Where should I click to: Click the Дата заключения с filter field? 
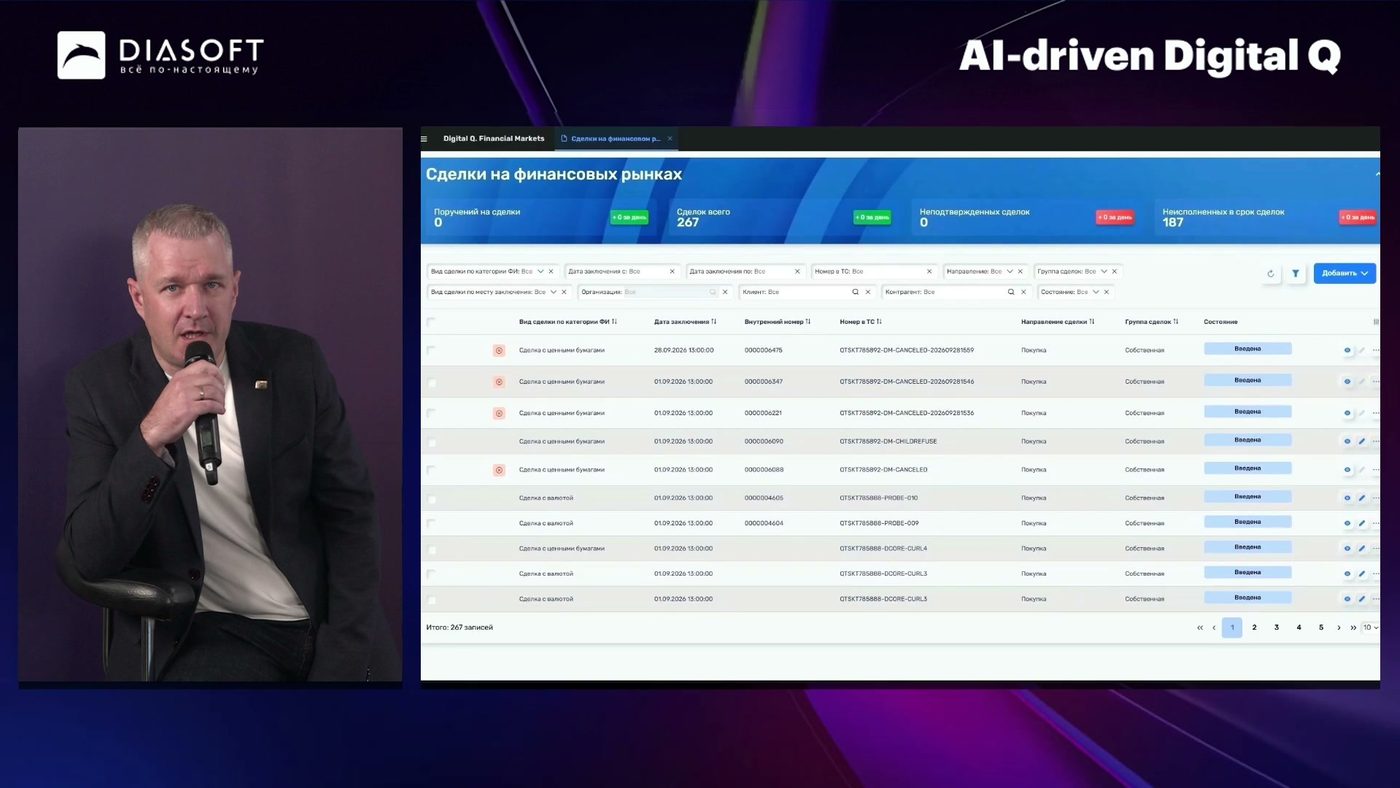click(621, 272)
